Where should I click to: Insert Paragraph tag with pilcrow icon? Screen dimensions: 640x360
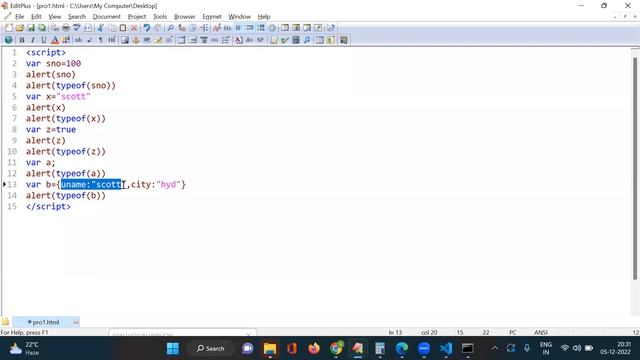tap(100, 40)
